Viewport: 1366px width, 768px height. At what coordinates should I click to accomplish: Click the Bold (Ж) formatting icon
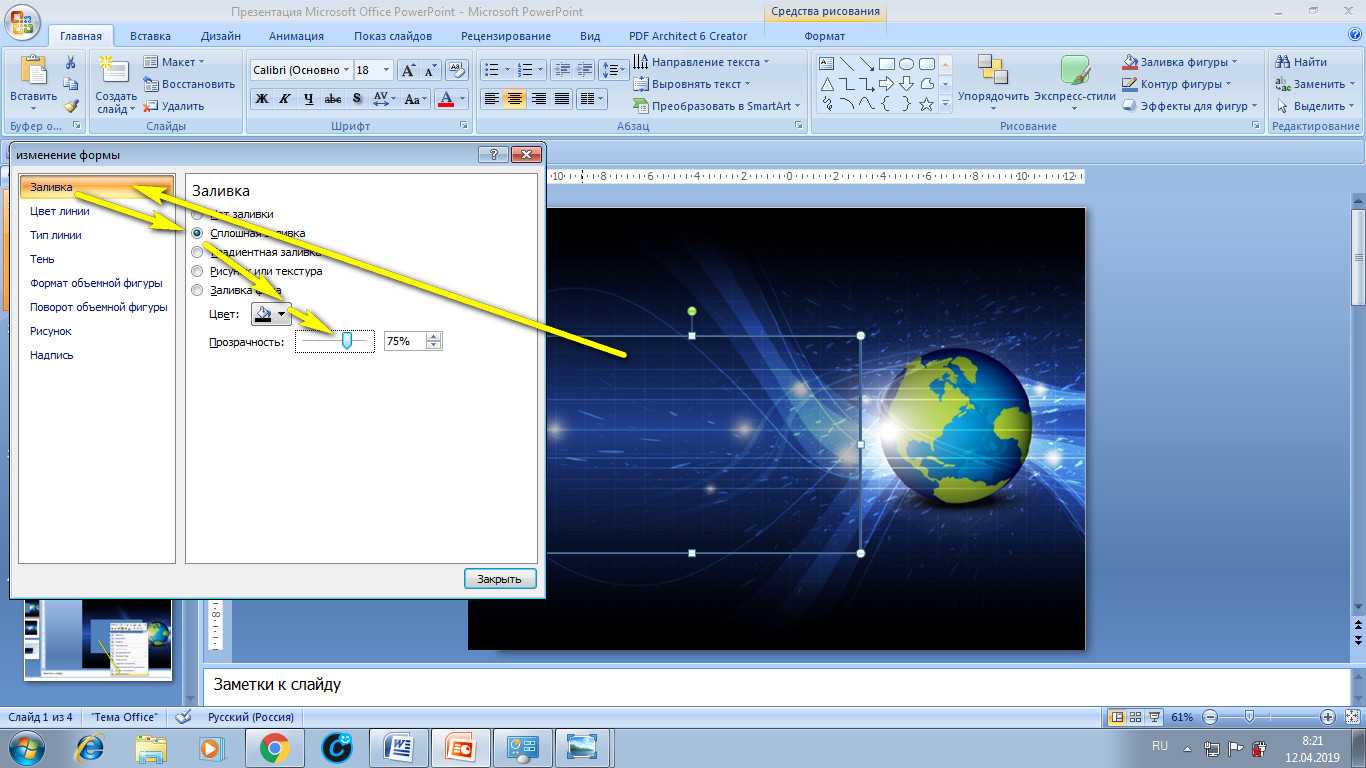click(262, 99)
